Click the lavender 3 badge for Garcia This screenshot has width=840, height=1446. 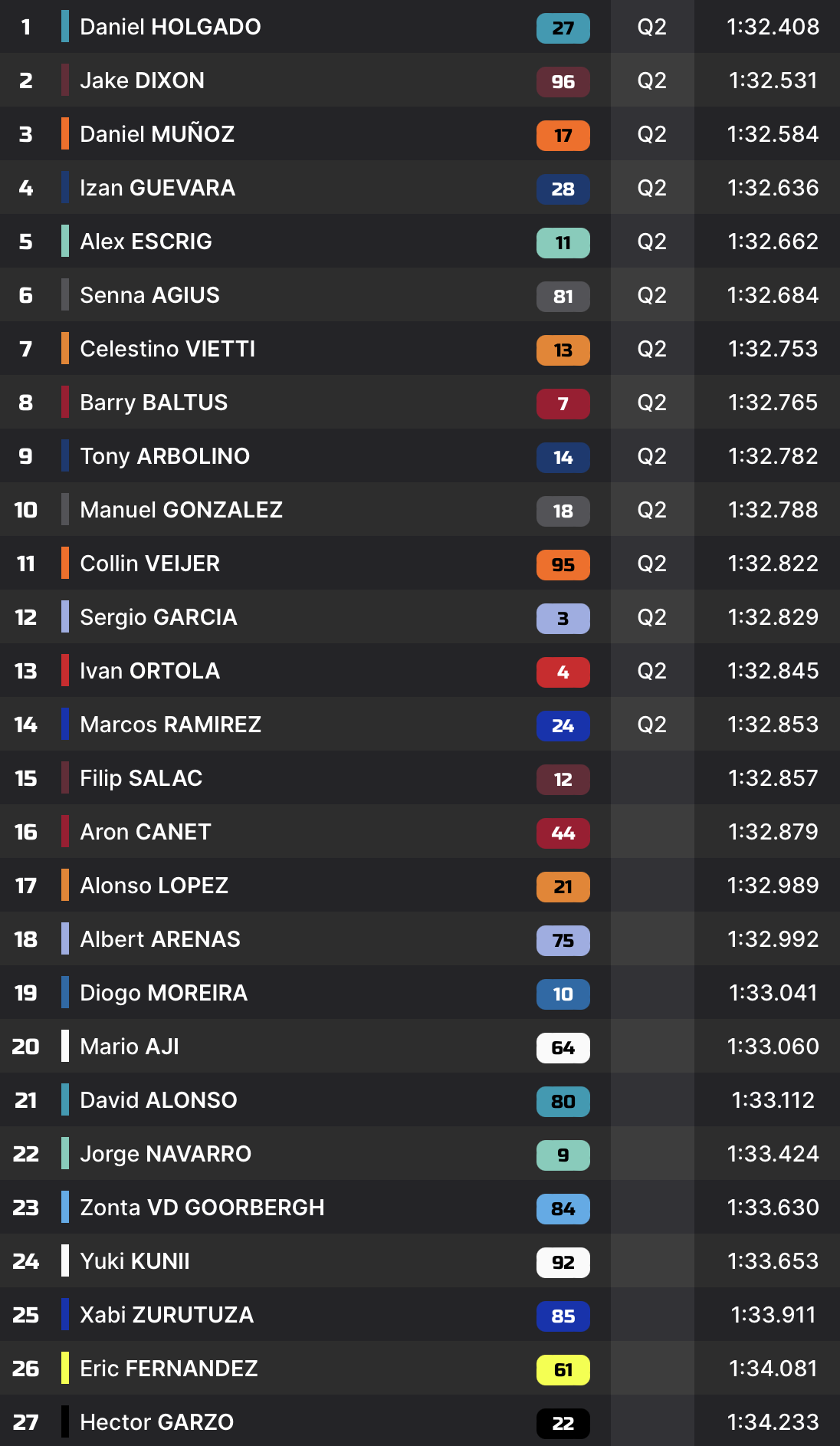click(563, 618)
